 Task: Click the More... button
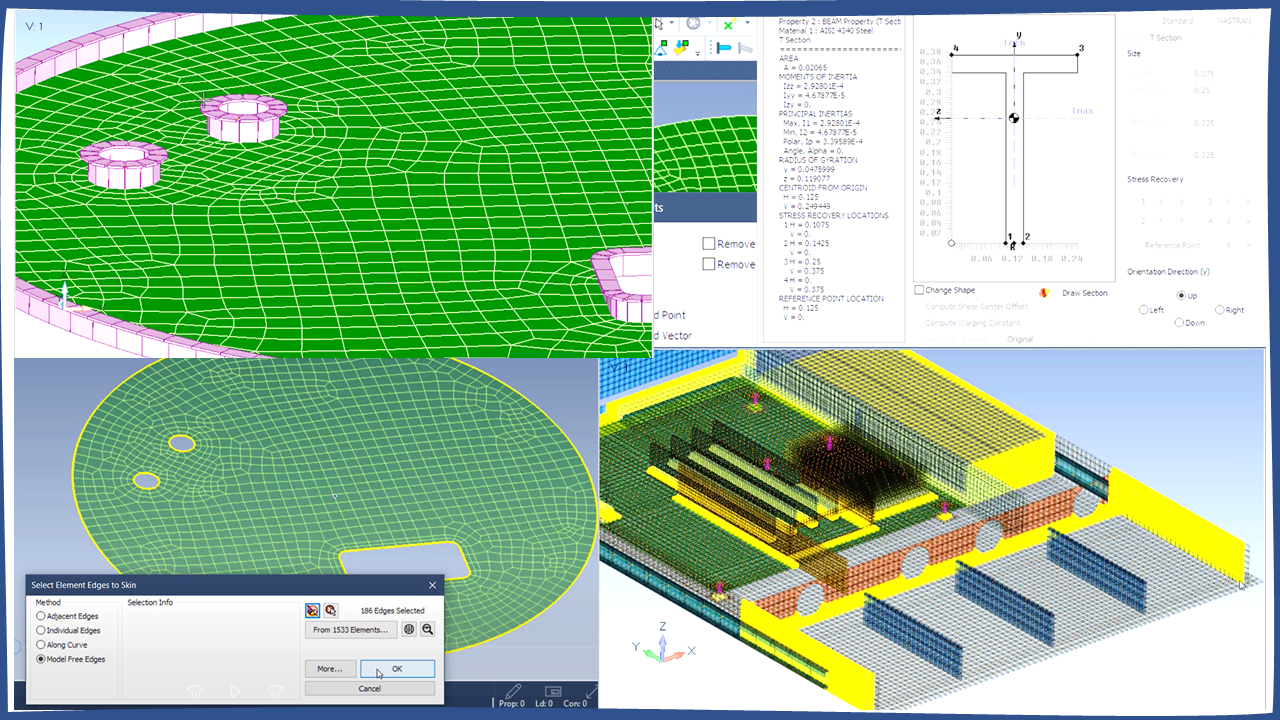(x=330, y=669)
